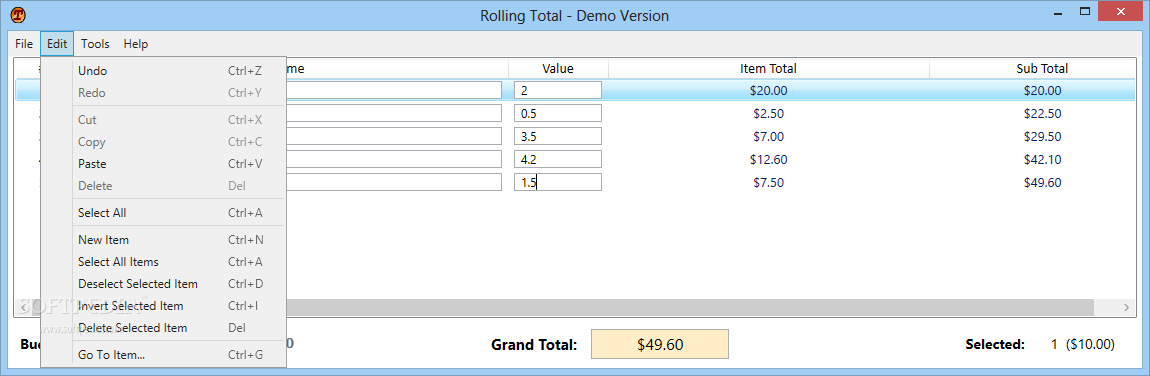Maximize the Rolling Total window
The image size is (1150, 376).
point(1085,12)
